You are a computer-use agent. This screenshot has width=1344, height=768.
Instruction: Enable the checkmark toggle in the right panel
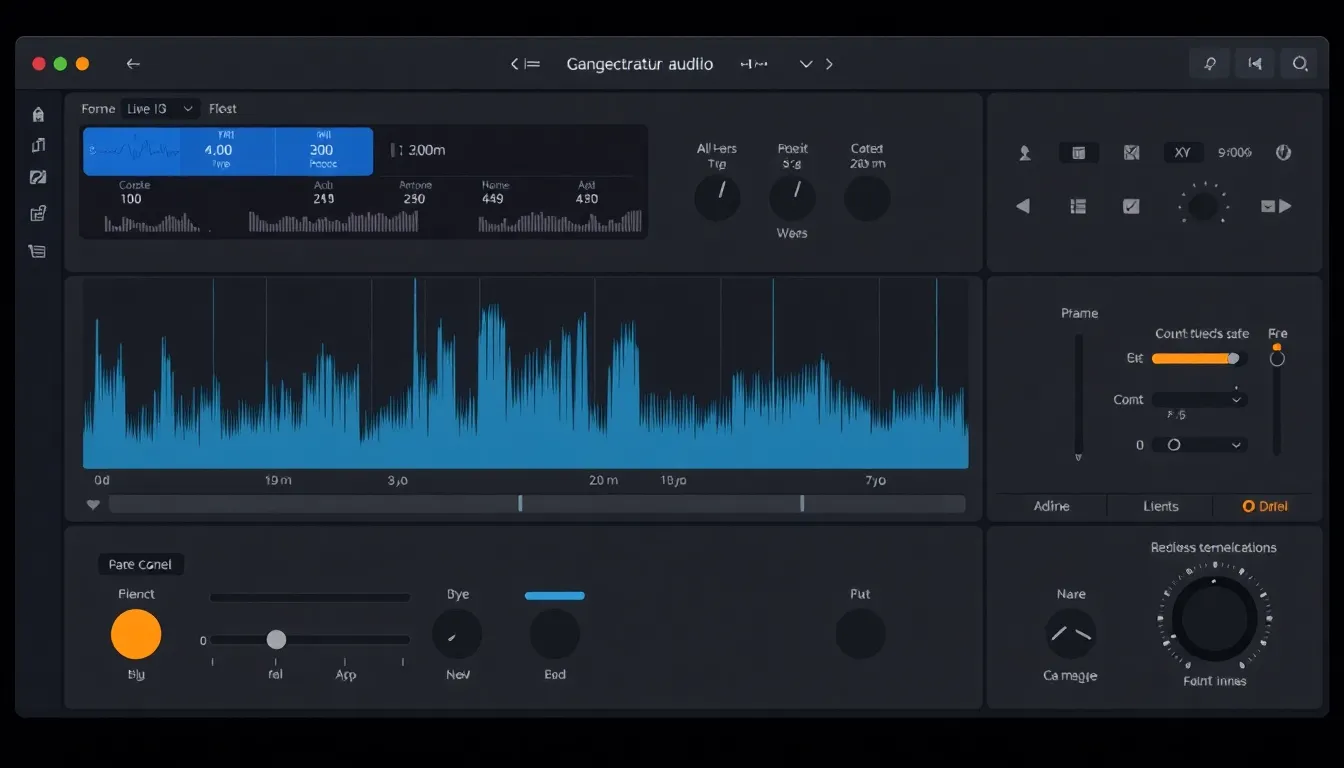coord(1131,206)
